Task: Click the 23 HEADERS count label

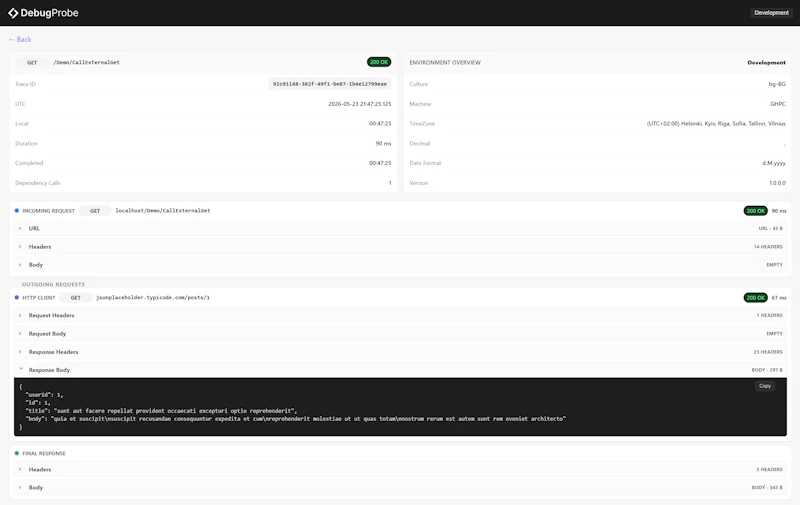Action: [768, 352]
